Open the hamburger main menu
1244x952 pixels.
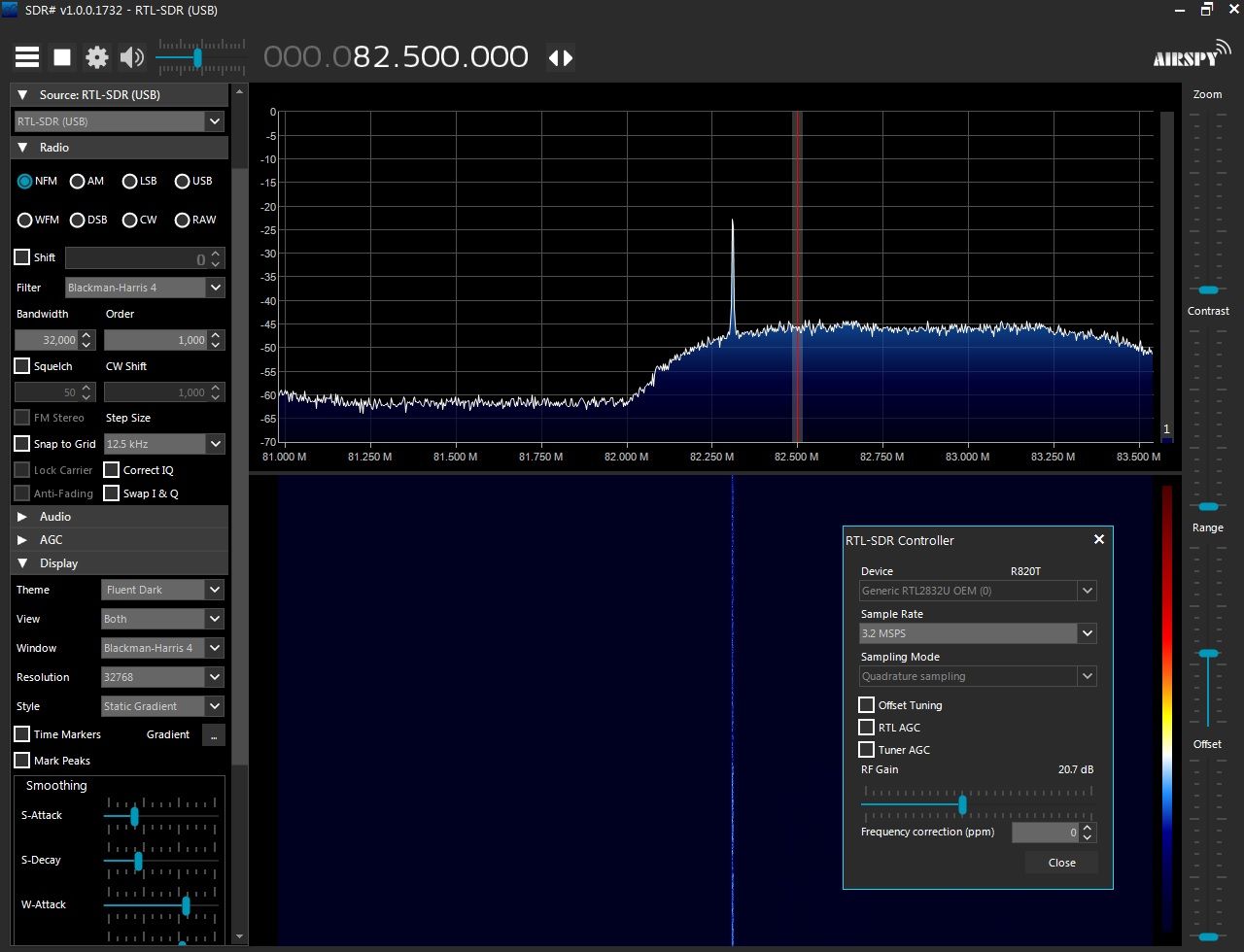[27, 57]
